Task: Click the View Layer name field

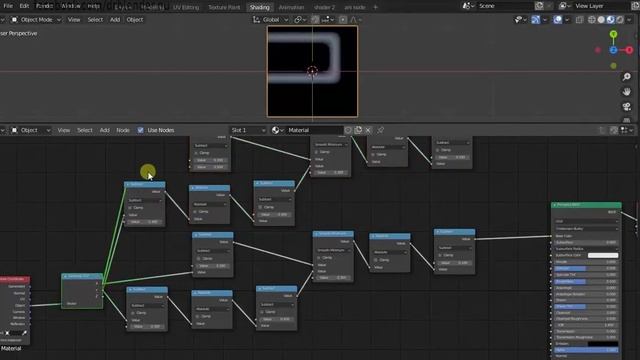Action: [x=600, y=6]
